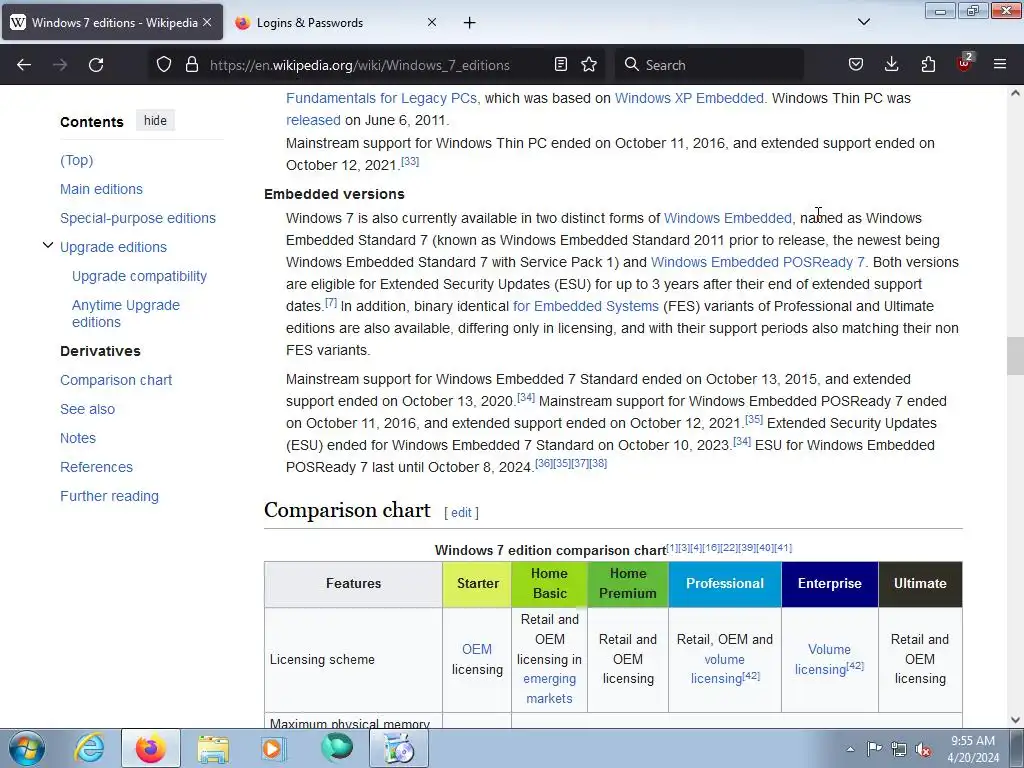Jump to Comparison chart in contents
The width and height of the screenshot is (1024, 768).
[x=116, y=380]
